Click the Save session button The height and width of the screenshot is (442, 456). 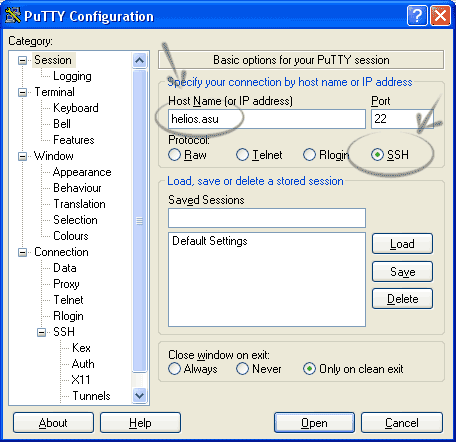pyautogui.click(x=402, y=272)
